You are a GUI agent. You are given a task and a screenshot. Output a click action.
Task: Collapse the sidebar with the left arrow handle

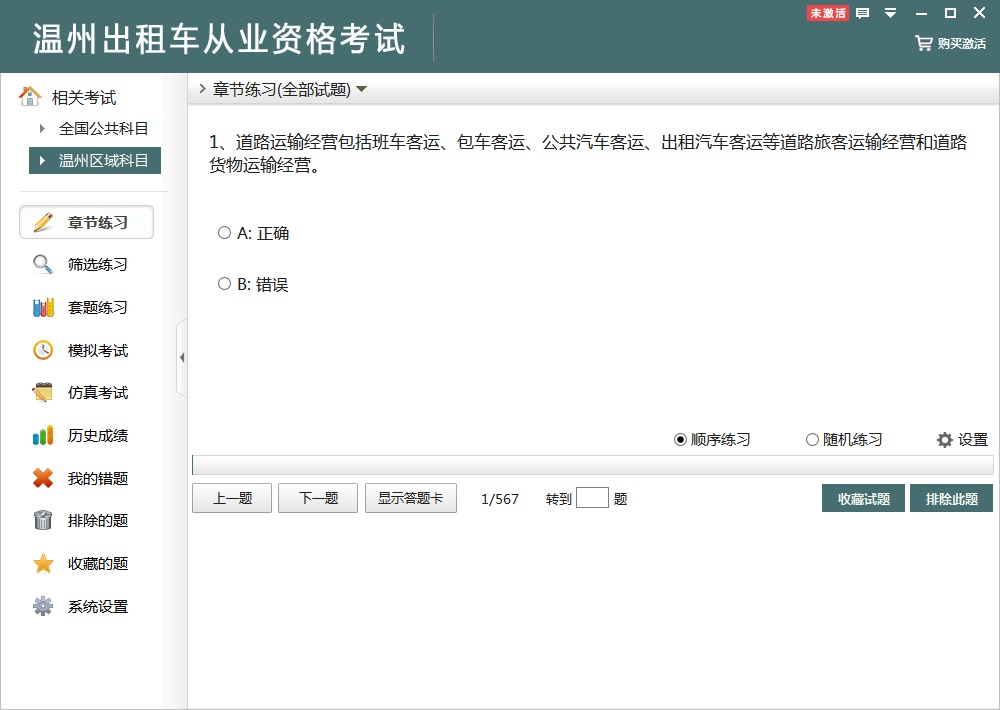click(182, 357)
